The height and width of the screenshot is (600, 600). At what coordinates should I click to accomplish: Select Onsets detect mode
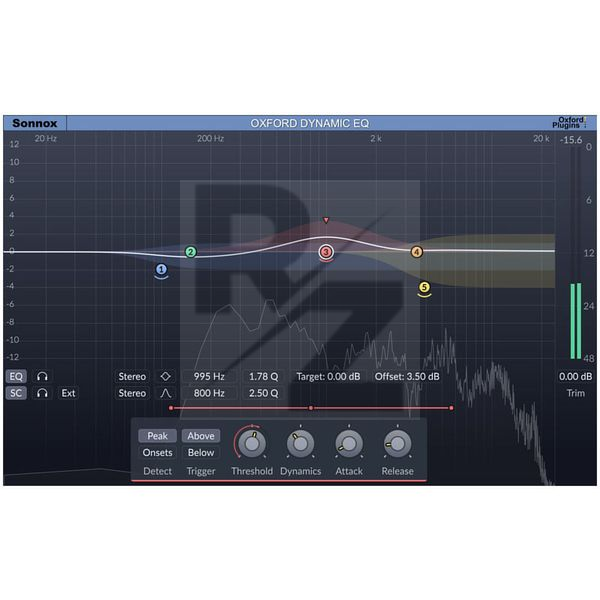pyautogui.click(x=157, y=453)
